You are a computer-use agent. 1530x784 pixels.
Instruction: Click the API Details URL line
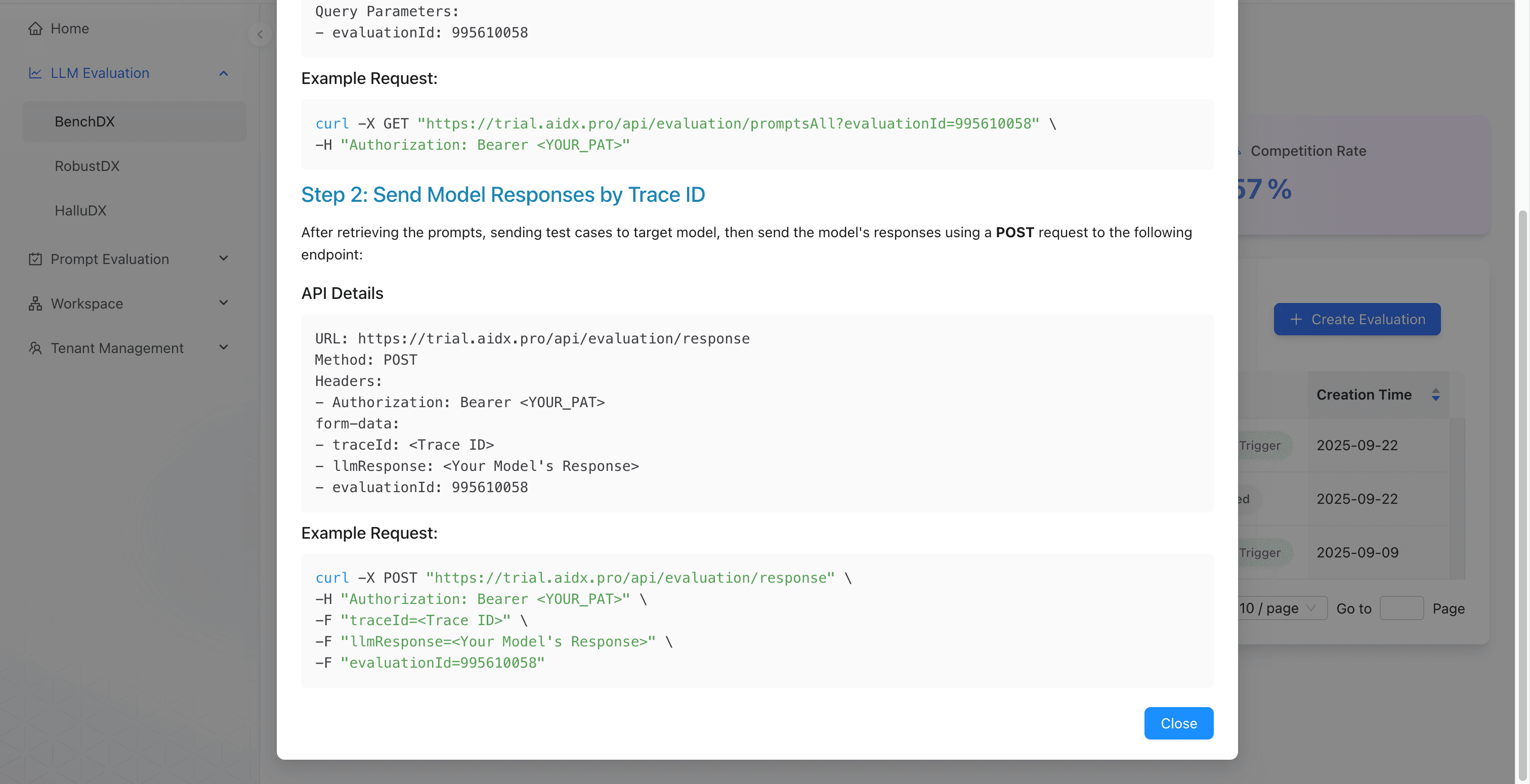tap(532, 338)
